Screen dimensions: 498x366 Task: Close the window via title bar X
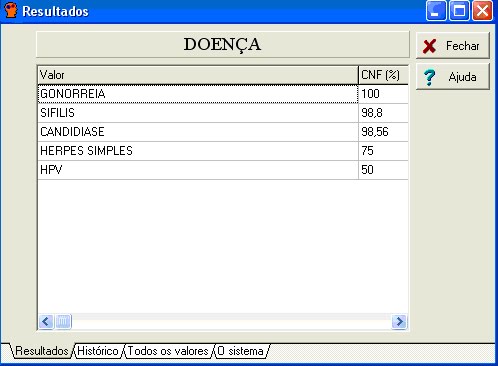coord(483,11)
